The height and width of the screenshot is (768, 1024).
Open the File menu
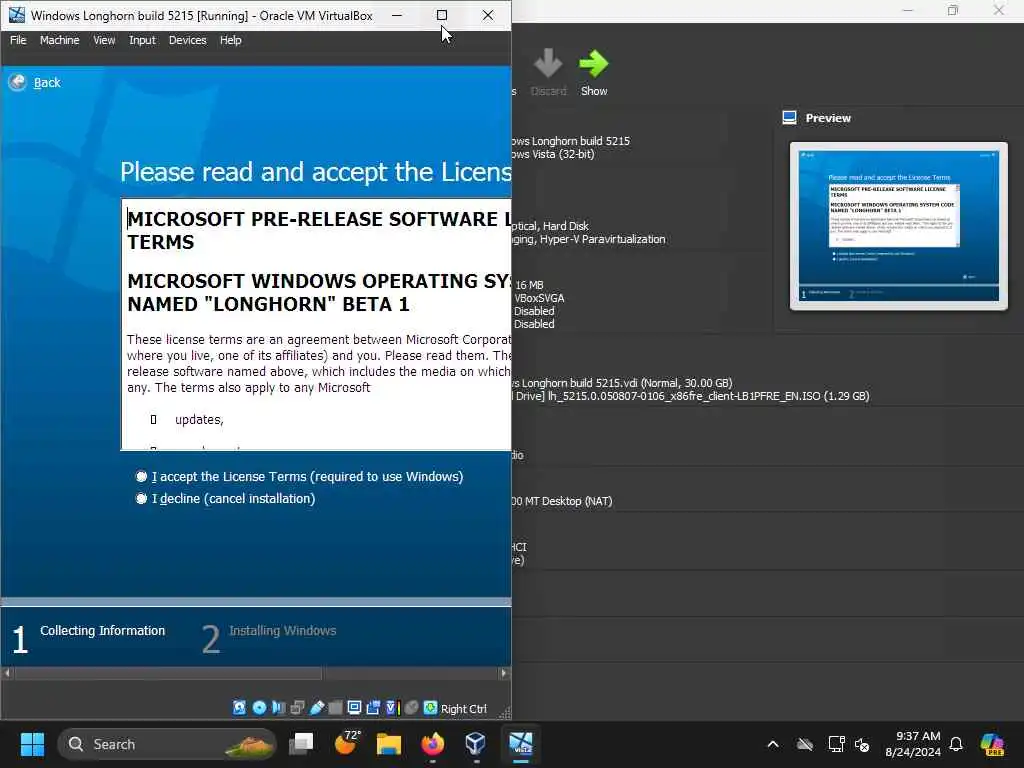click(18, 40)
